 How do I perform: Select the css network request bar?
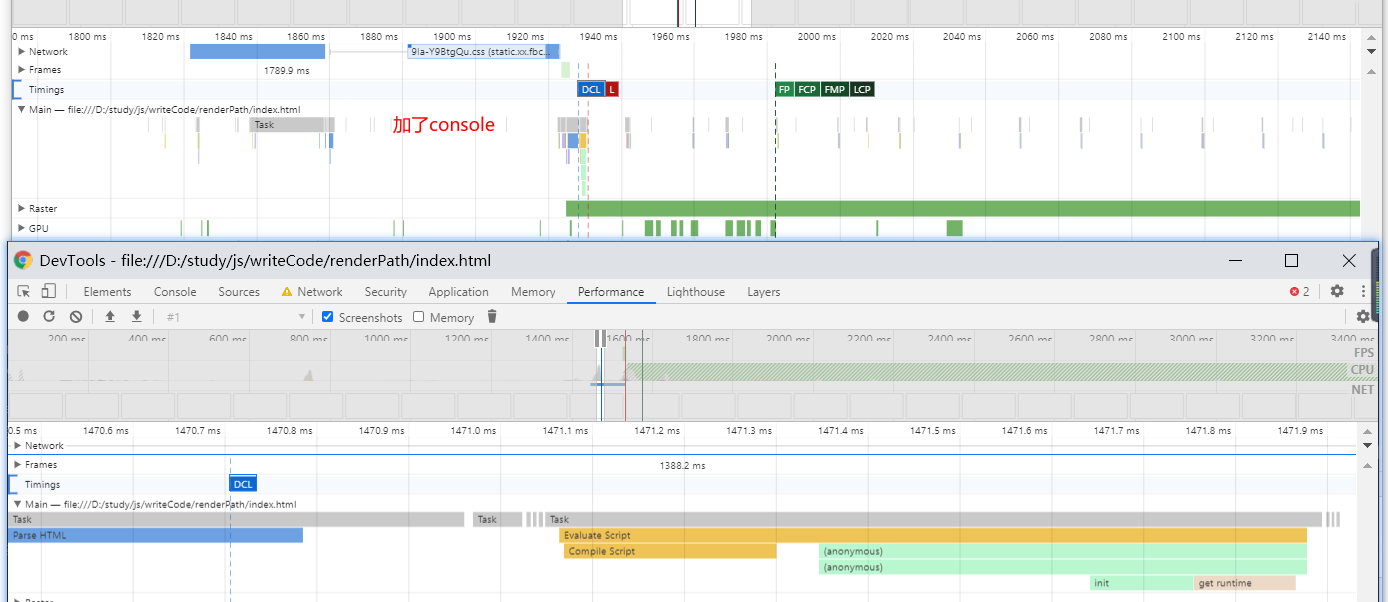[x=483, y=52]
